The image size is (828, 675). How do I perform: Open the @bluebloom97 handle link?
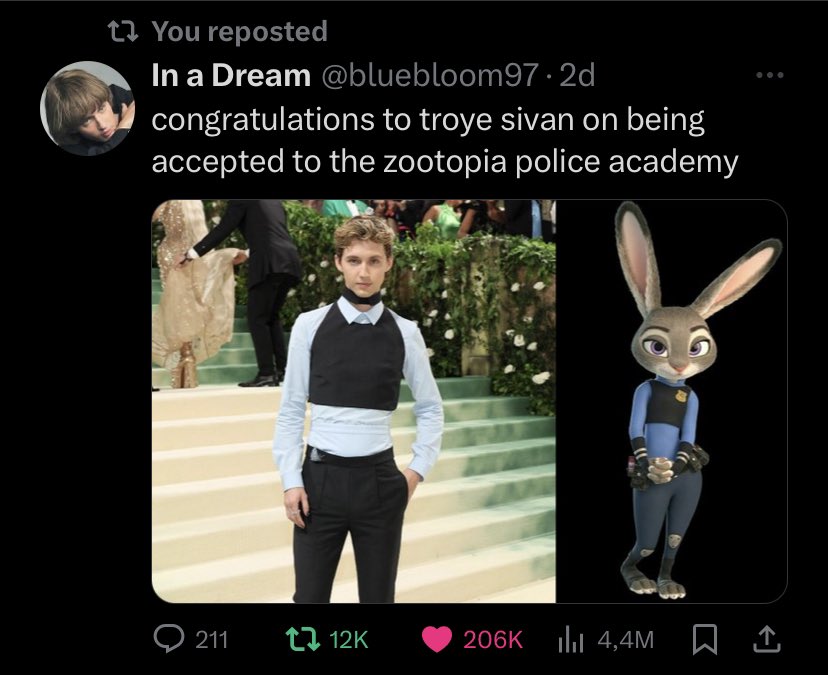[x=430, y=76]
